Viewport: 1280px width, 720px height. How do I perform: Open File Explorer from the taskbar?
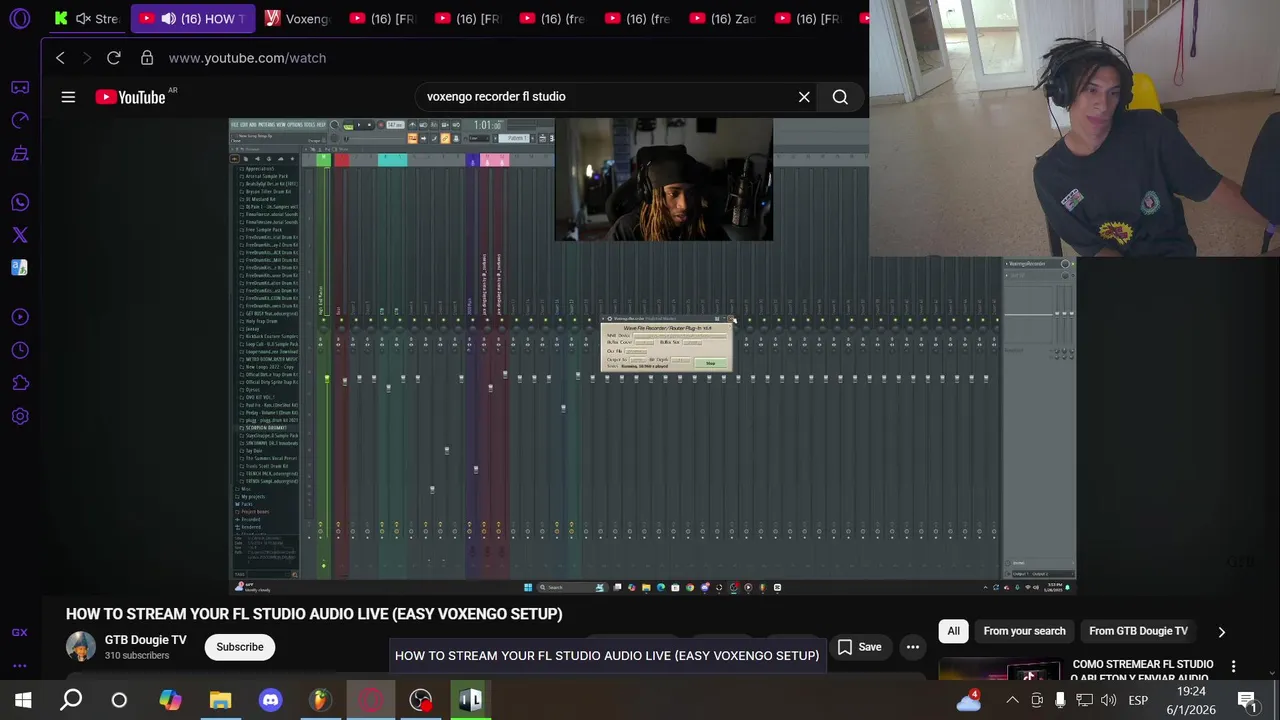point(220,700)
